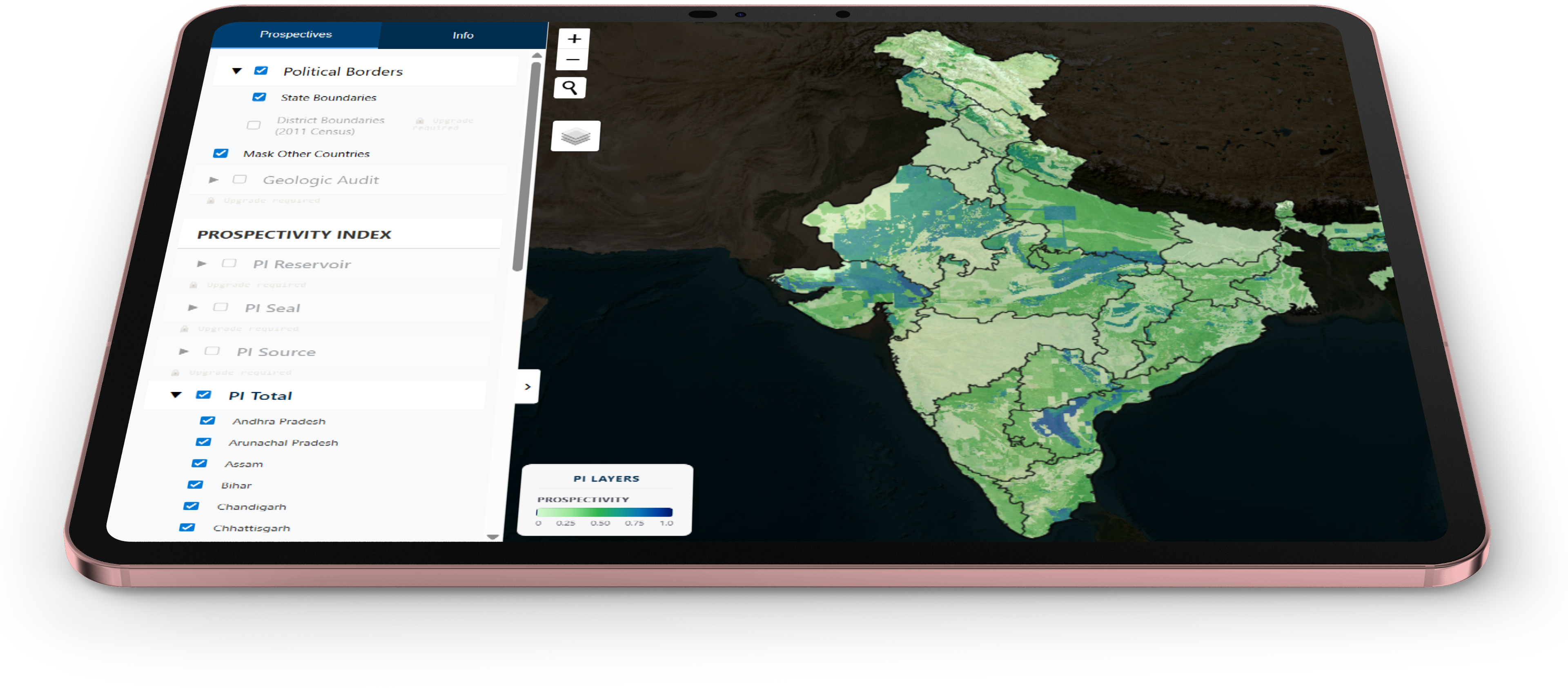Click the scrollbar down arrow in sidebar
1568x688 pixels.
click(x=493, y=537)
